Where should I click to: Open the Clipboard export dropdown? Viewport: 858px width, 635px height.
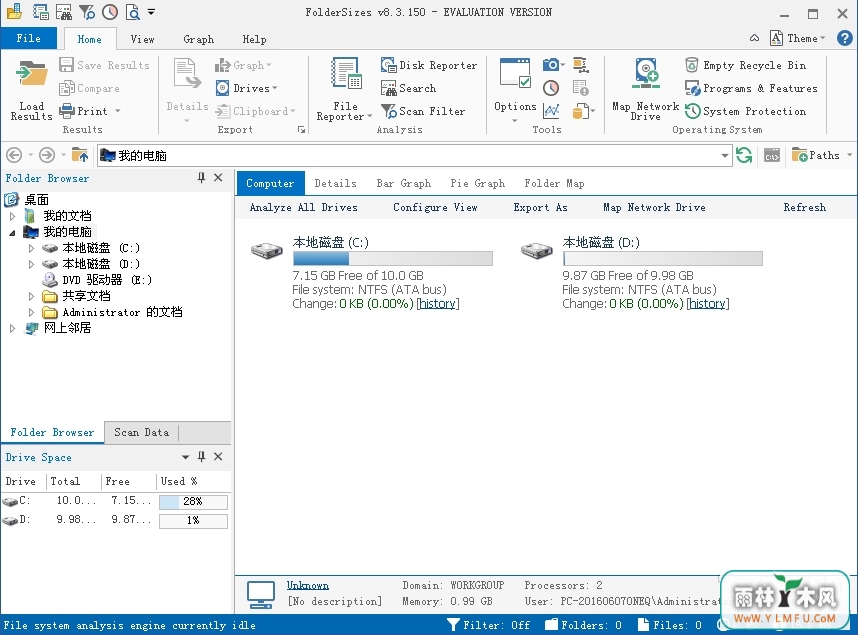[256, 111]
